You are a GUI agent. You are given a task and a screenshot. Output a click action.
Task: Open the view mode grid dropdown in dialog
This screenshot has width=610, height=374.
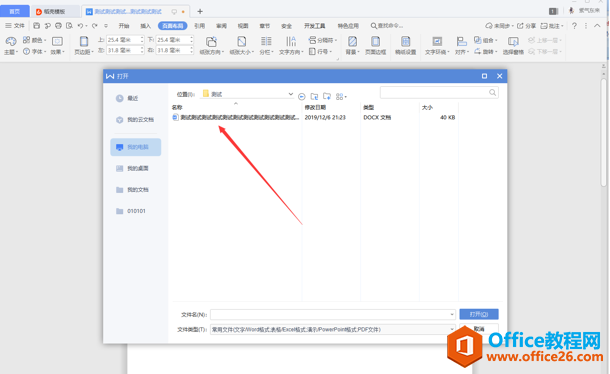point(341,96)
